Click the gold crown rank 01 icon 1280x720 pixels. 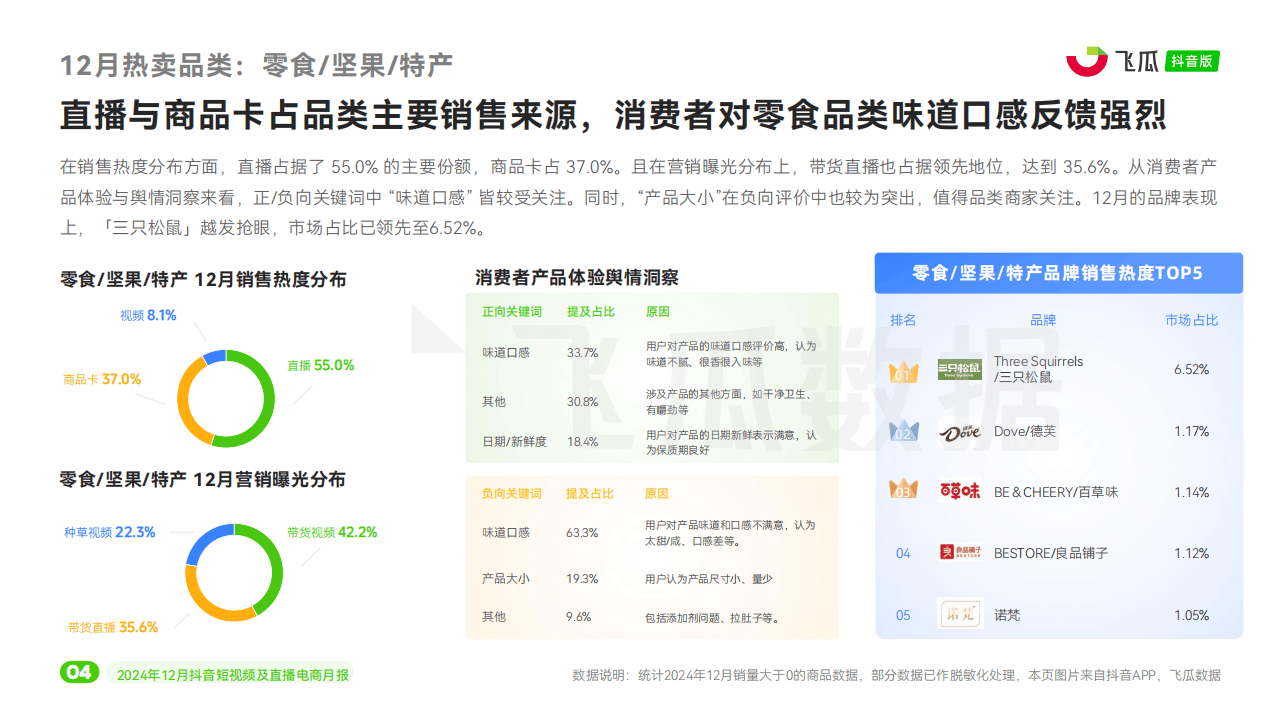(x=903, y=372)
